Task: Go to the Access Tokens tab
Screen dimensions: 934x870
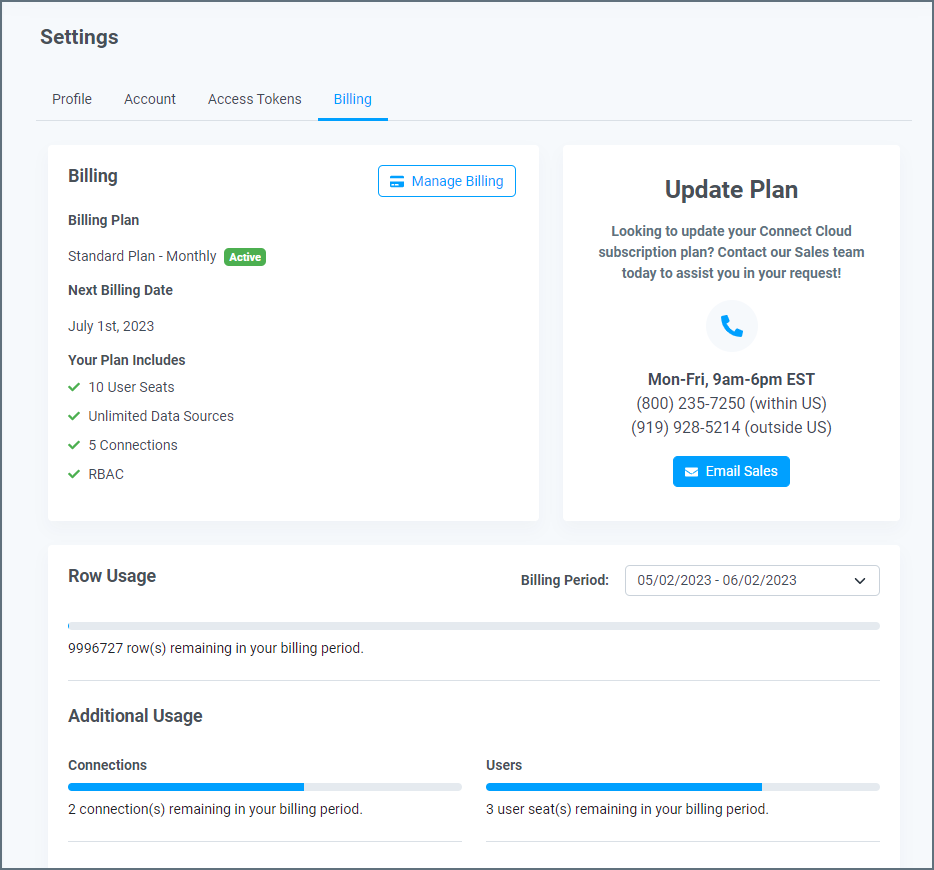Action: point(254,99)
